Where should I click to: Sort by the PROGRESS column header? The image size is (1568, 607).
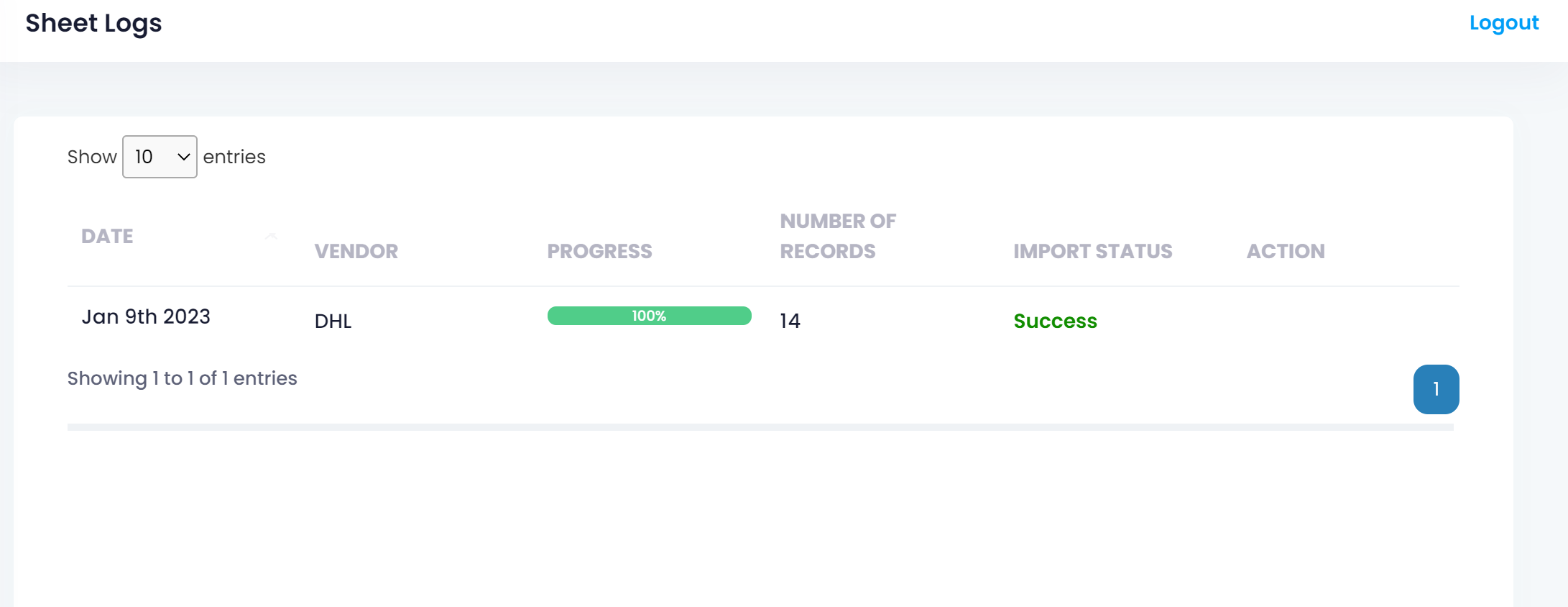(599, 251)
